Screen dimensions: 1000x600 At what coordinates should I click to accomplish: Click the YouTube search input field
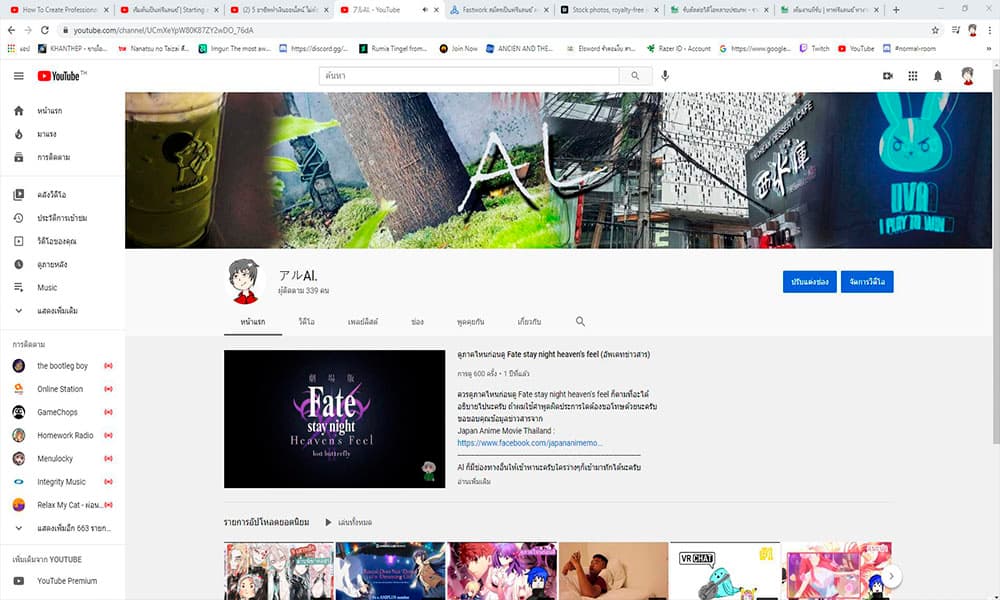tap(469, 76)
